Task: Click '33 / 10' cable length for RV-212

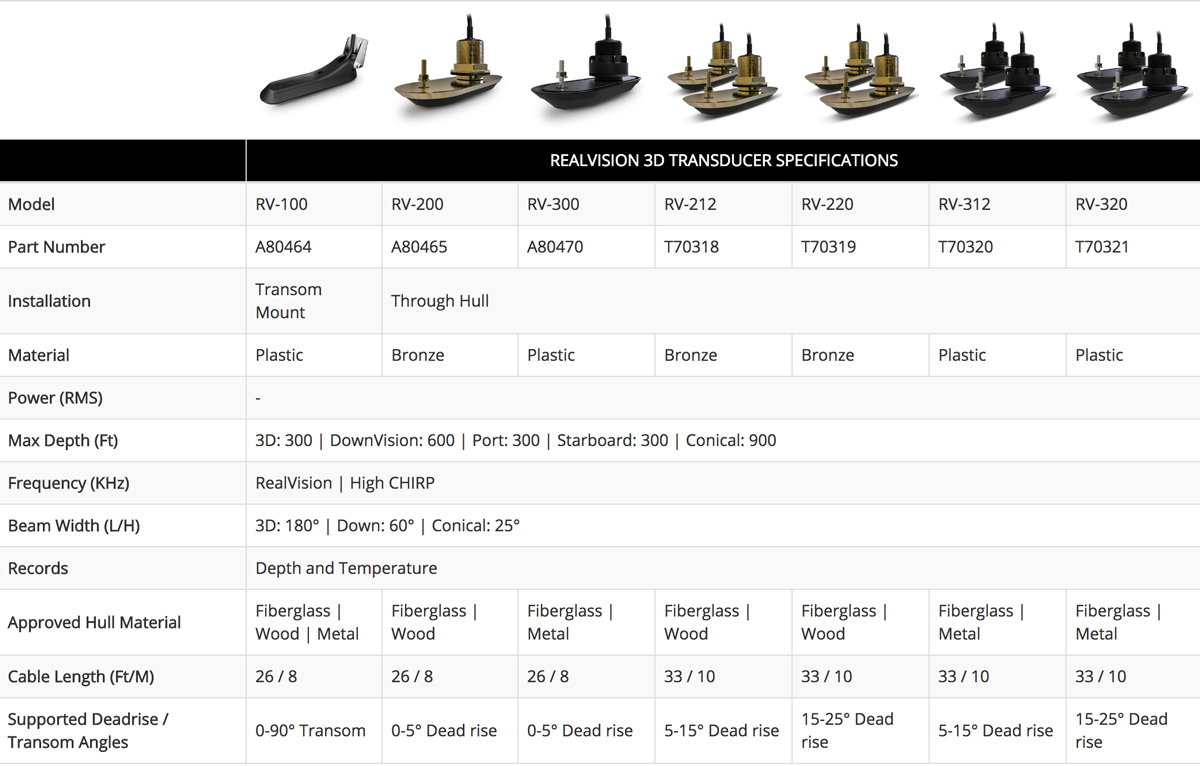Action: pyautogui.click(x=690, y=677)
